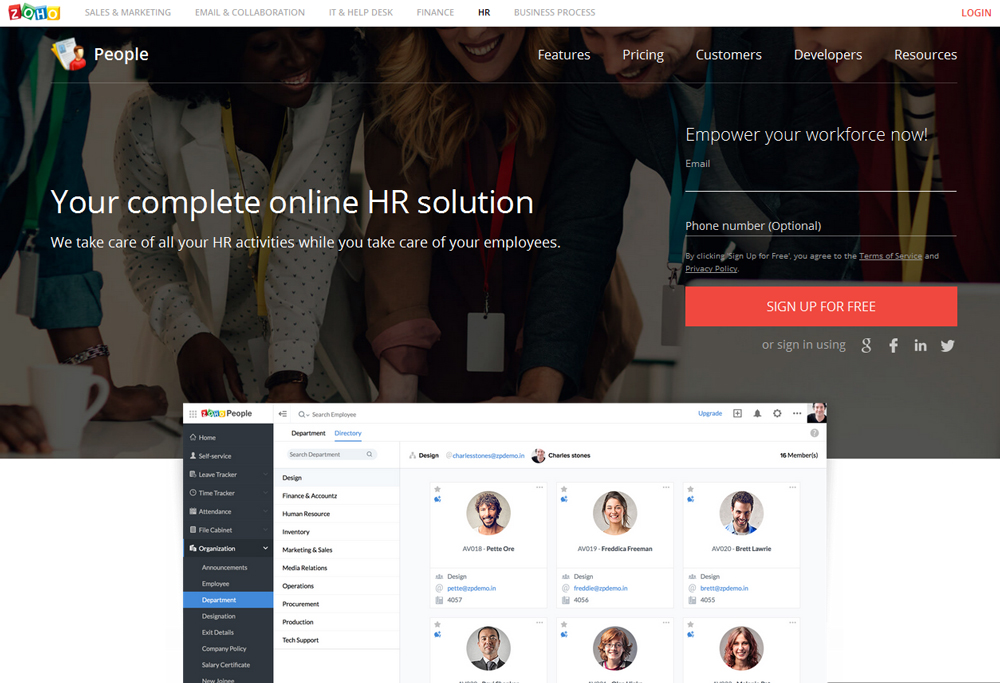Go to the Features page

[564, 55]
